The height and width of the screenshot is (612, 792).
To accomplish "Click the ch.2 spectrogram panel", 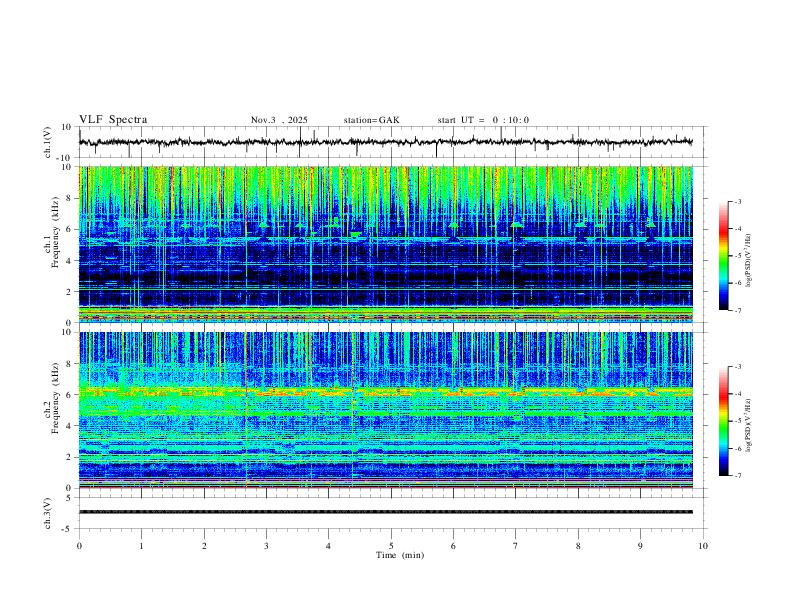I will pos(386,410).
